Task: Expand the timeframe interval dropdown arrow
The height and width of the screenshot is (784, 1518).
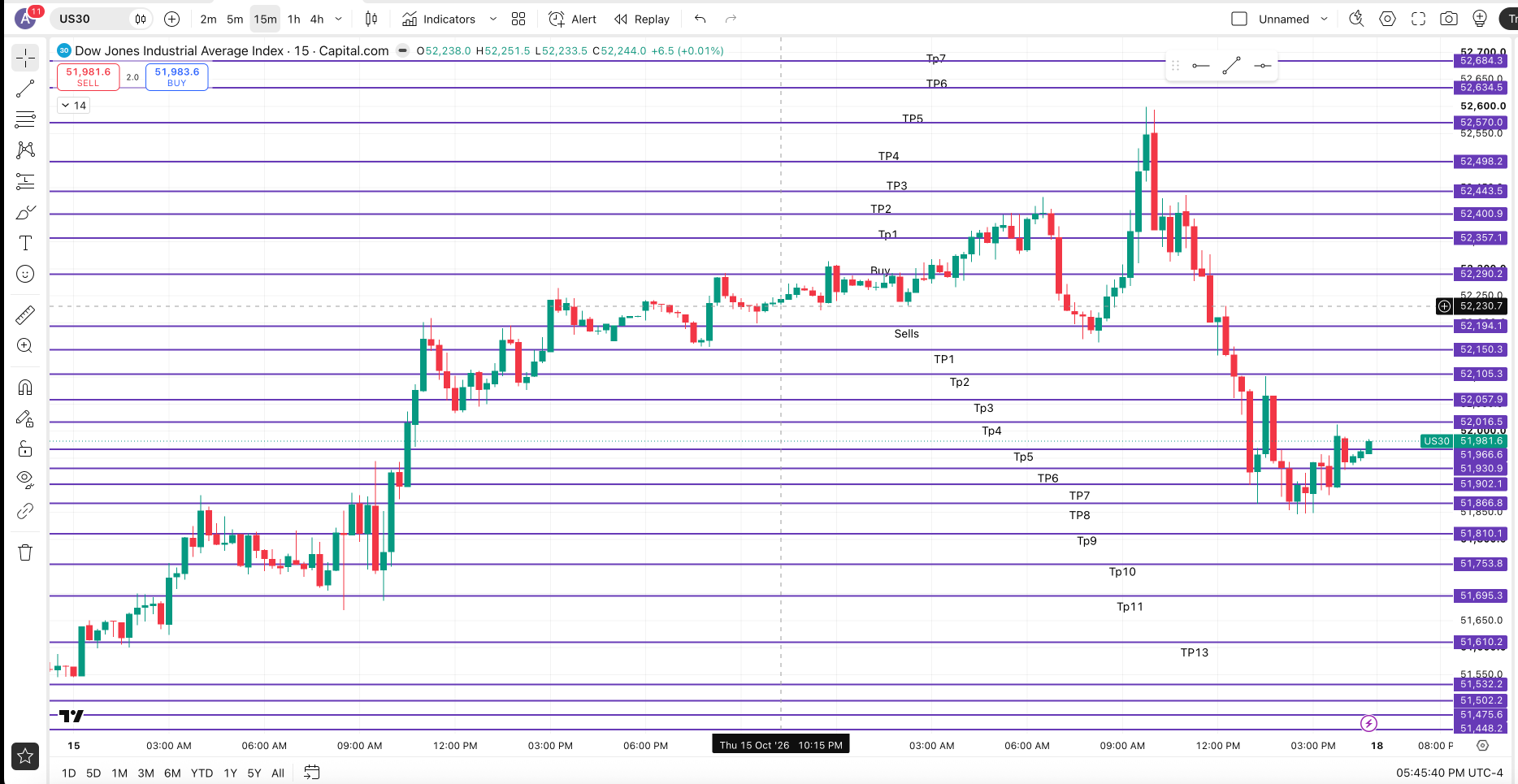Action: (x=339, y=19)
